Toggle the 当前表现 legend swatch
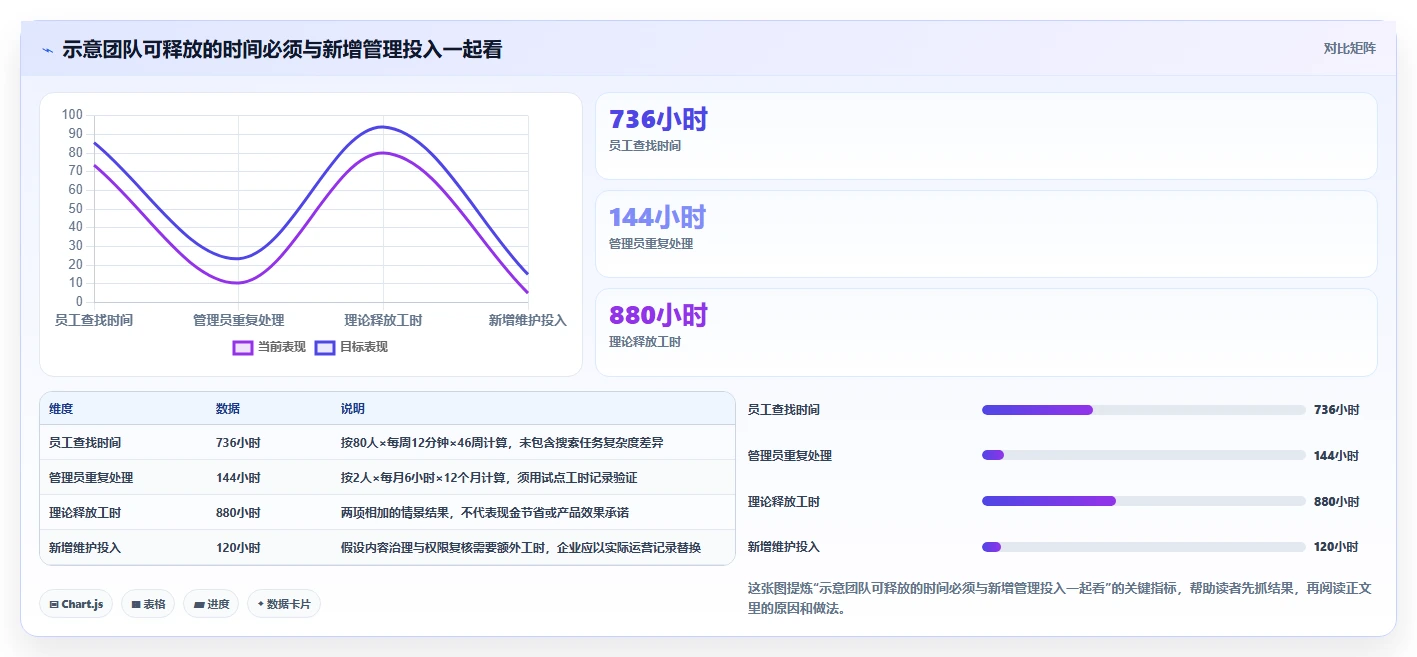Viewport: 1417px width, 657px height. [243, 347]
